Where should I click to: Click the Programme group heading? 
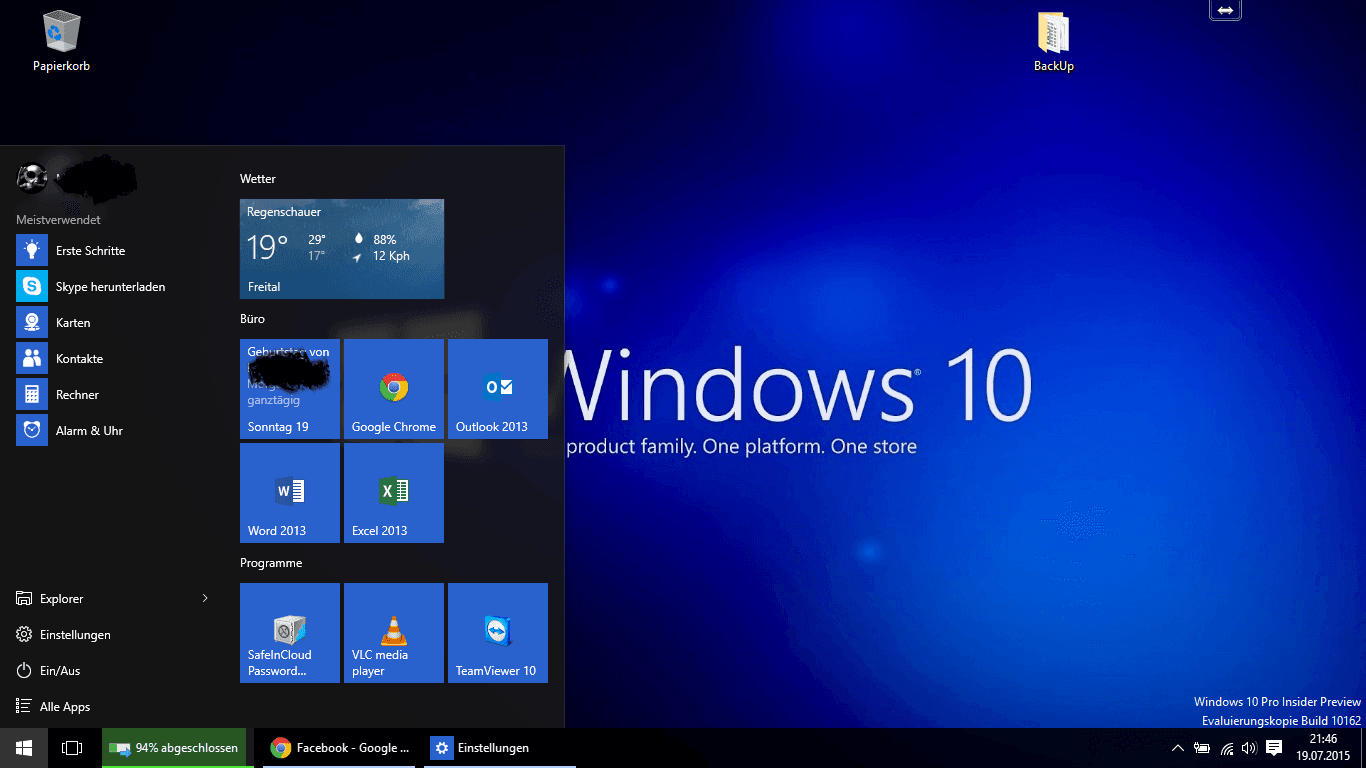click(x=271, y=563)
